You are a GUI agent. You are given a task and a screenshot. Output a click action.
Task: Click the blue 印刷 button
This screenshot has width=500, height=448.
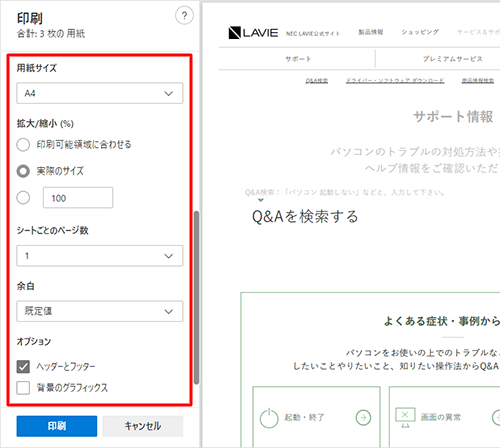click(x=57, y=426)
